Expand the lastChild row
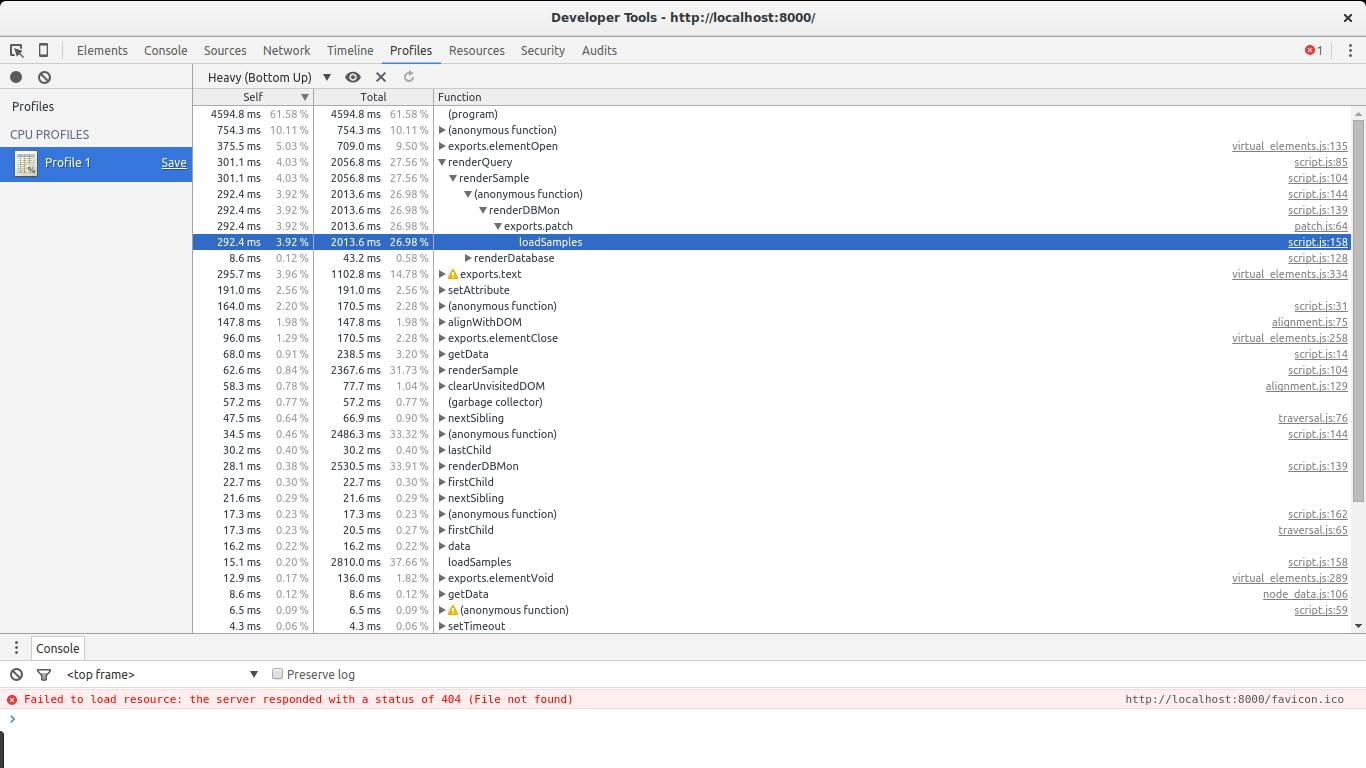The height and width of the screenshot is (768, 1366). coord(442,450)
